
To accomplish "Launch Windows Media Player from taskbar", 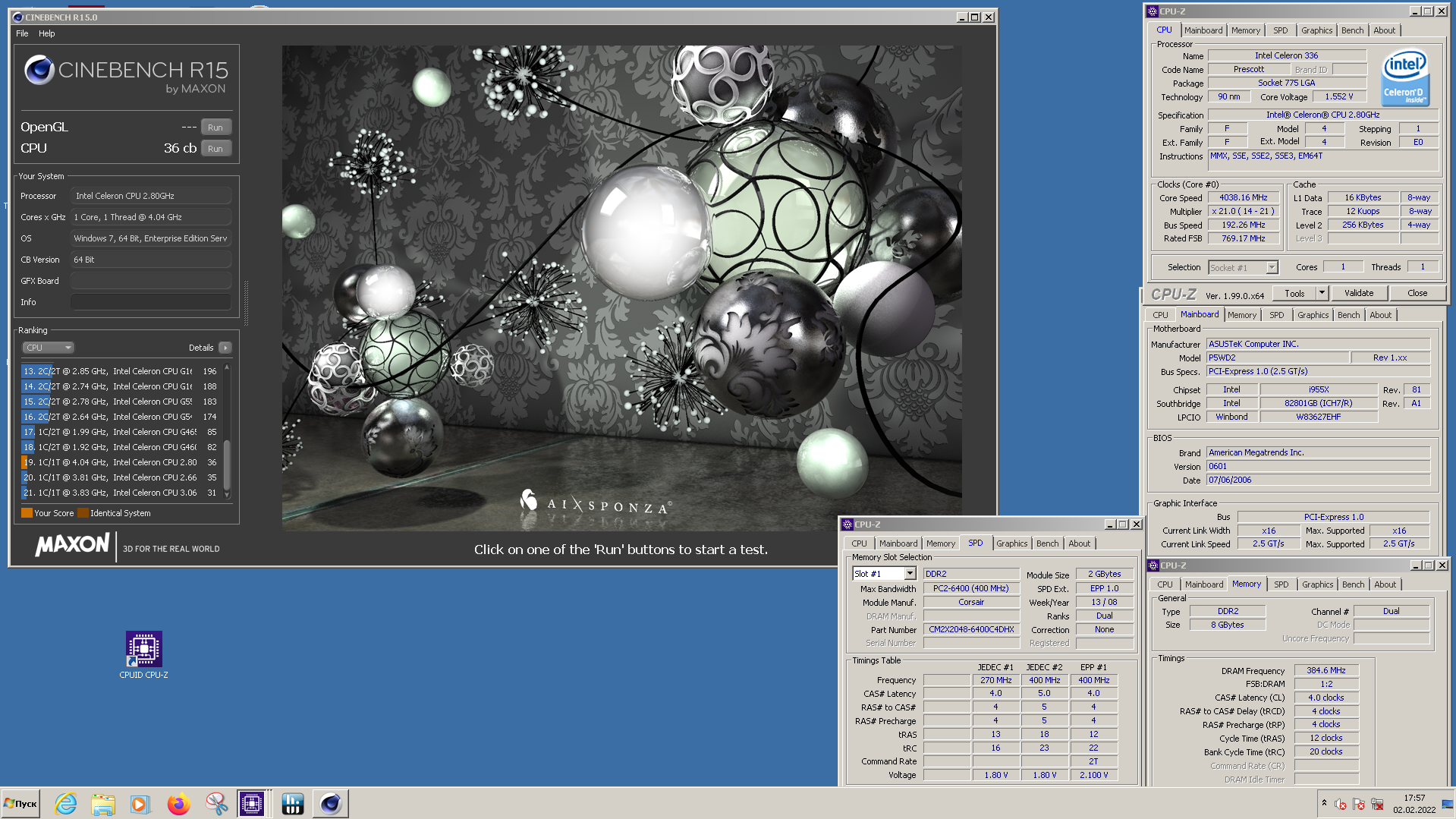I will pos(140,804).
